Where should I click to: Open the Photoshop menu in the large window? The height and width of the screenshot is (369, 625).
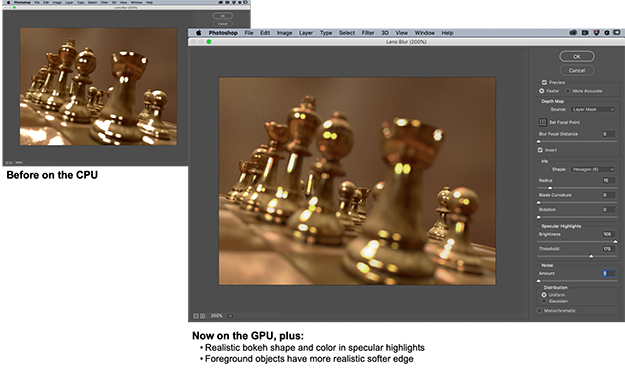[223, 33]
